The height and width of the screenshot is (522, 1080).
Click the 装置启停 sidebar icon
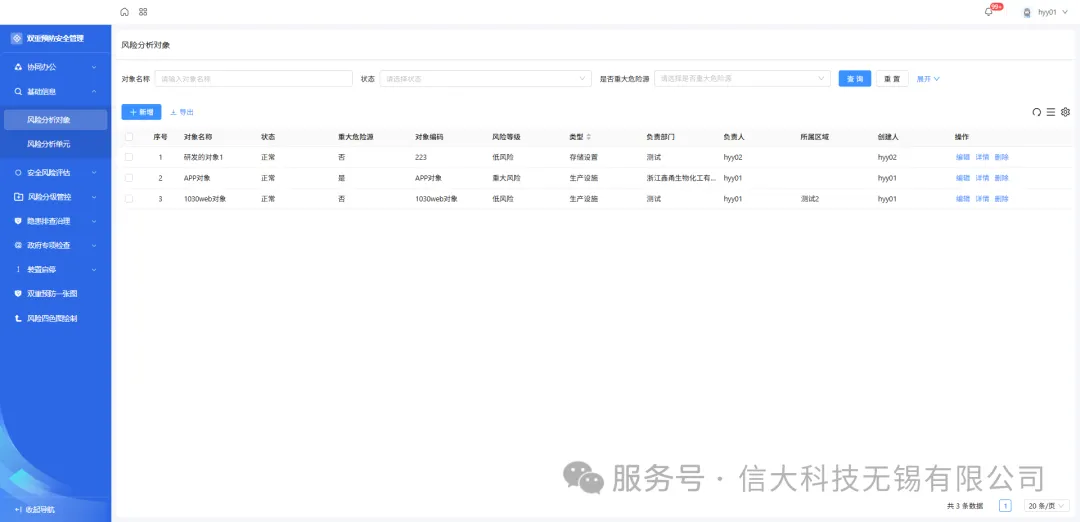click(x=18, y=269)
